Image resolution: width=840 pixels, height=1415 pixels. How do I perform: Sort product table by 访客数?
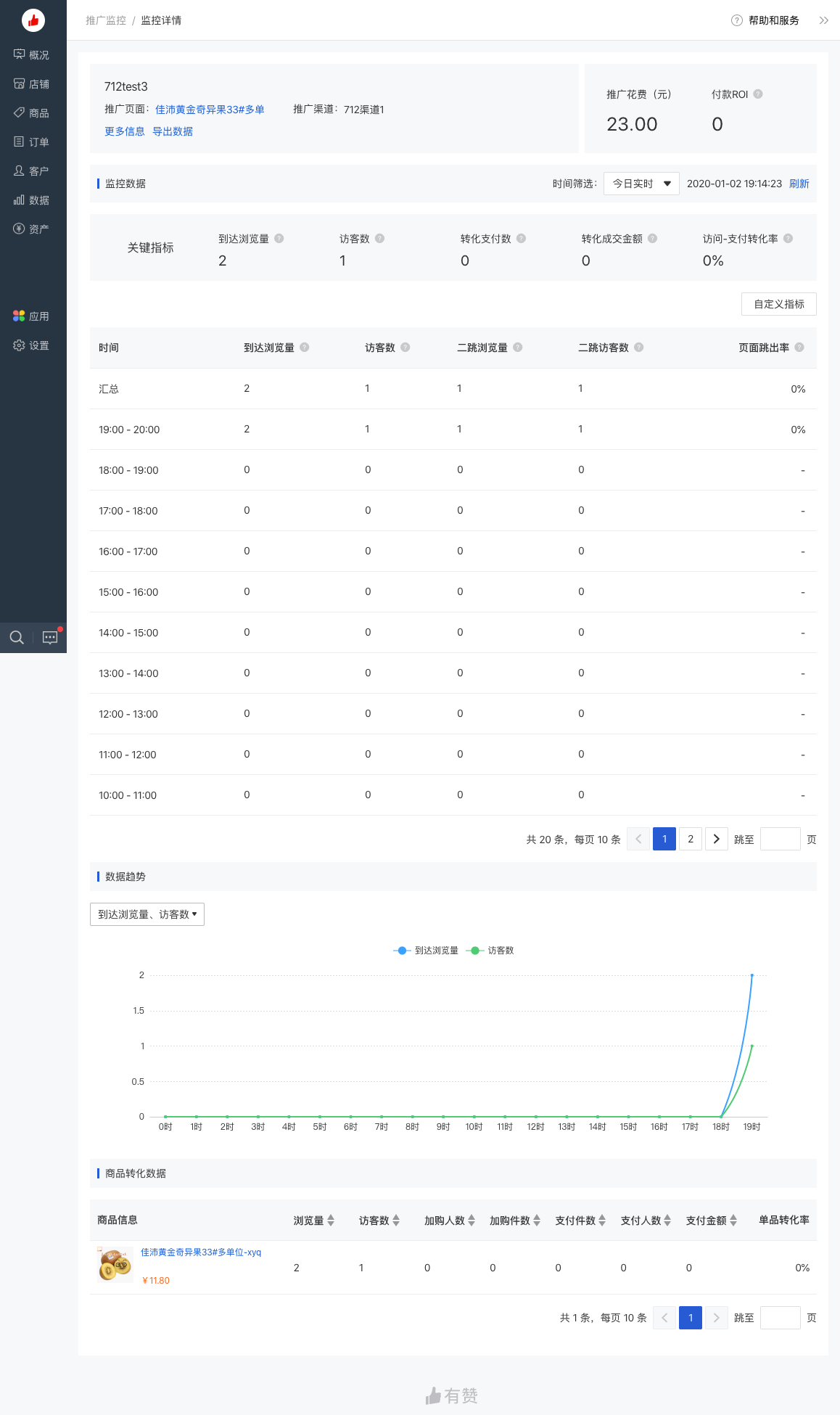pyautogui.click(x=396, y=1221)
